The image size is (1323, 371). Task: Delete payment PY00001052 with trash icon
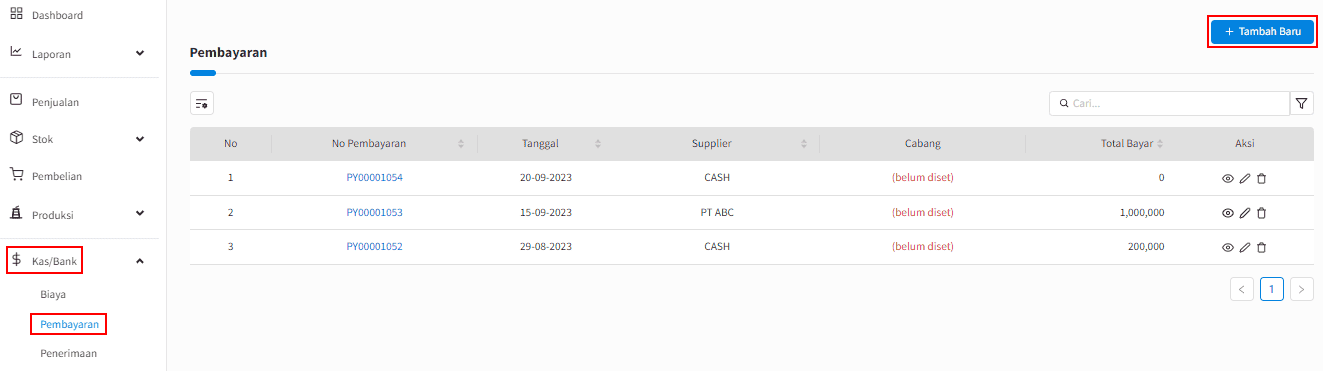(x=1261, y=247)
